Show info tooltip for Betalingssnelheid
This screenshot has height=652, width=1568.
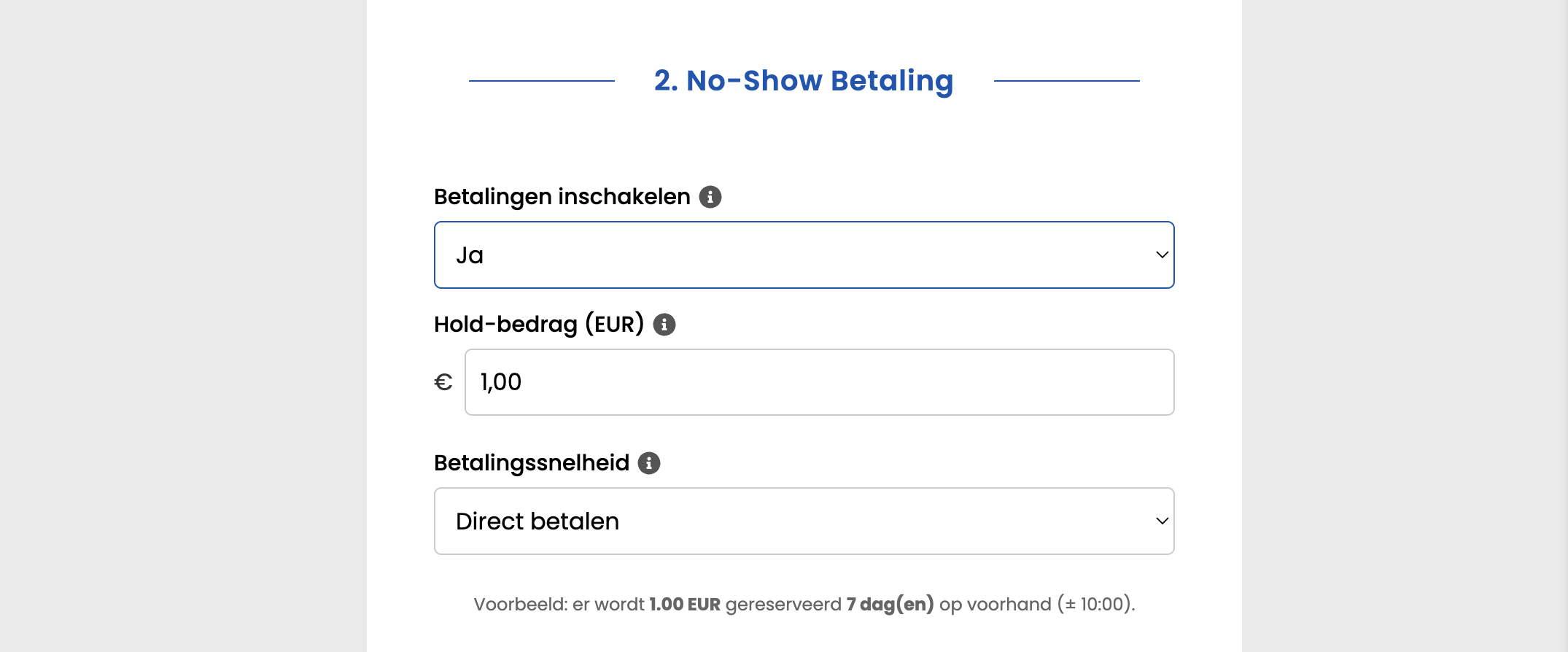click(649, 463)
